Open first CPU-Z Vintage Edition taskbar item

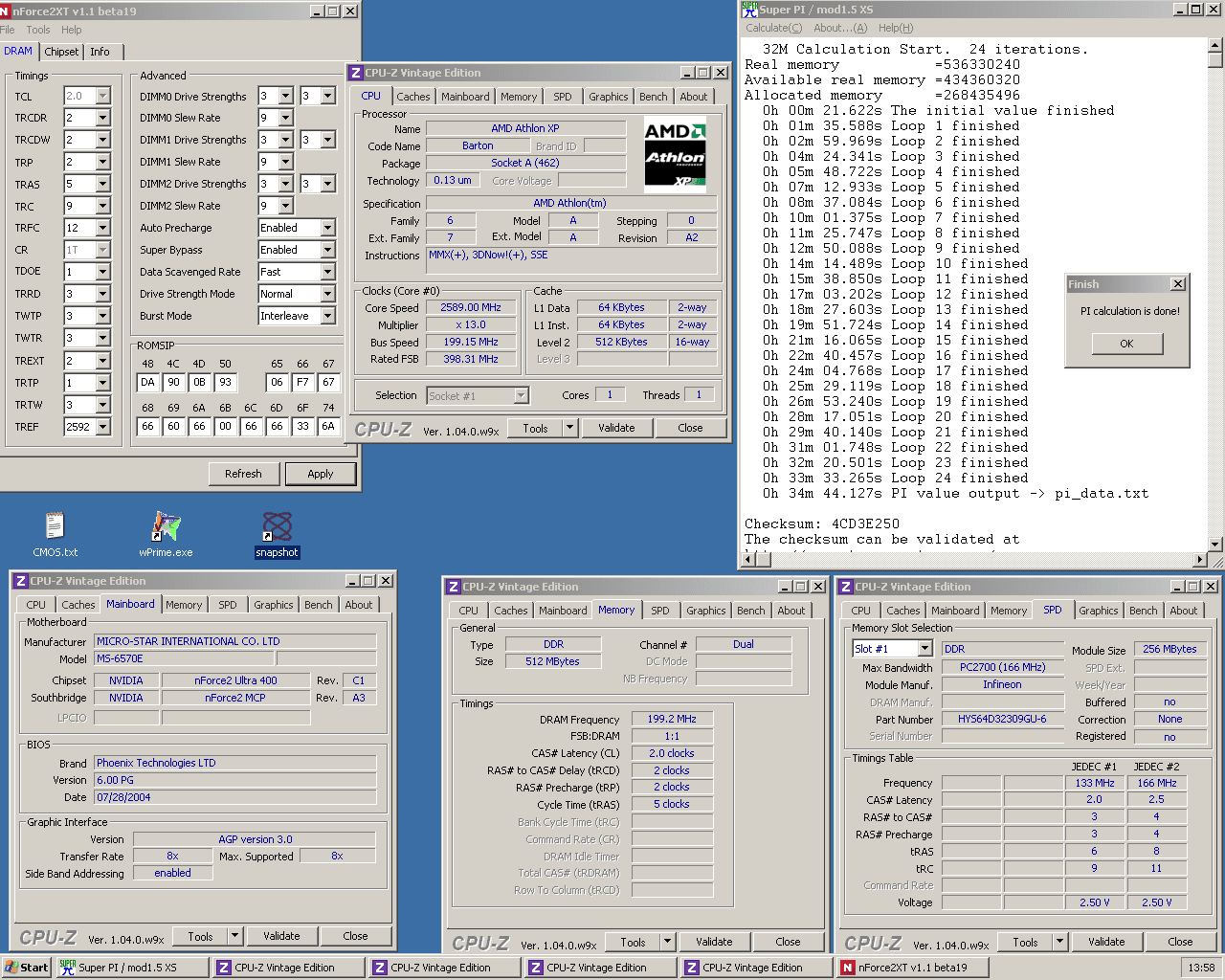click(x=289, y=968)
